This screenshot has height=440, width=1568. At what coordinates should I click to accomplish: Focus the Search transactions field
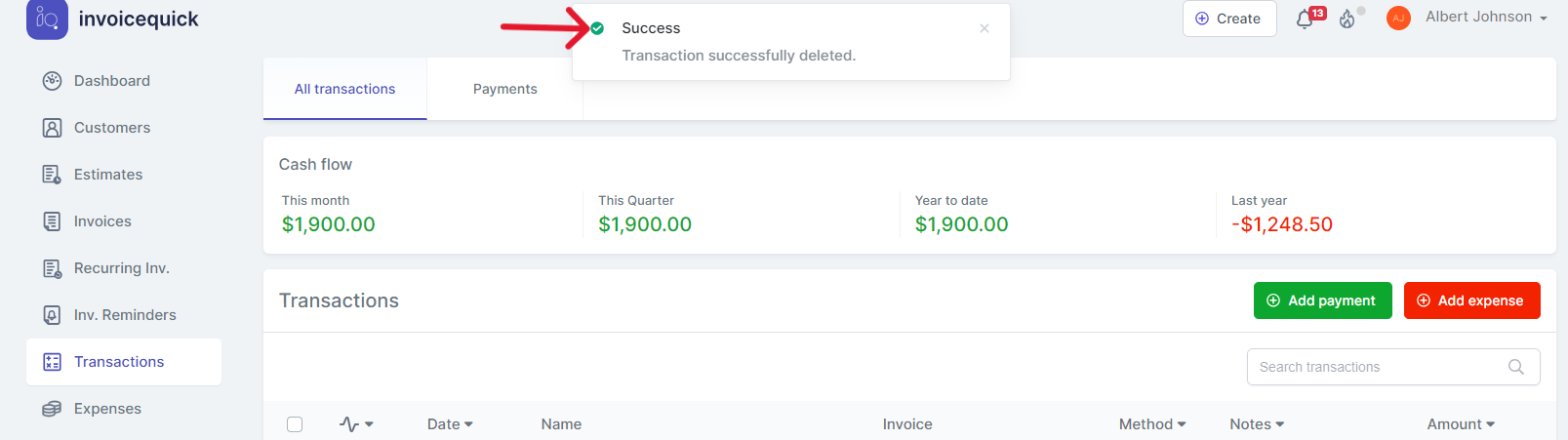click(1376, 367)
